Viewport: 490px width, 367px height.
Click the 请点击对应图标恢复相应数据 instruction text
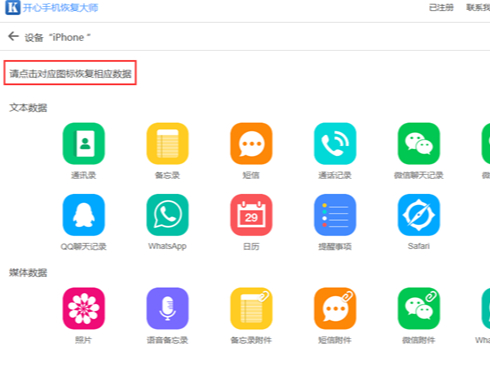click(x=70, y=73)
